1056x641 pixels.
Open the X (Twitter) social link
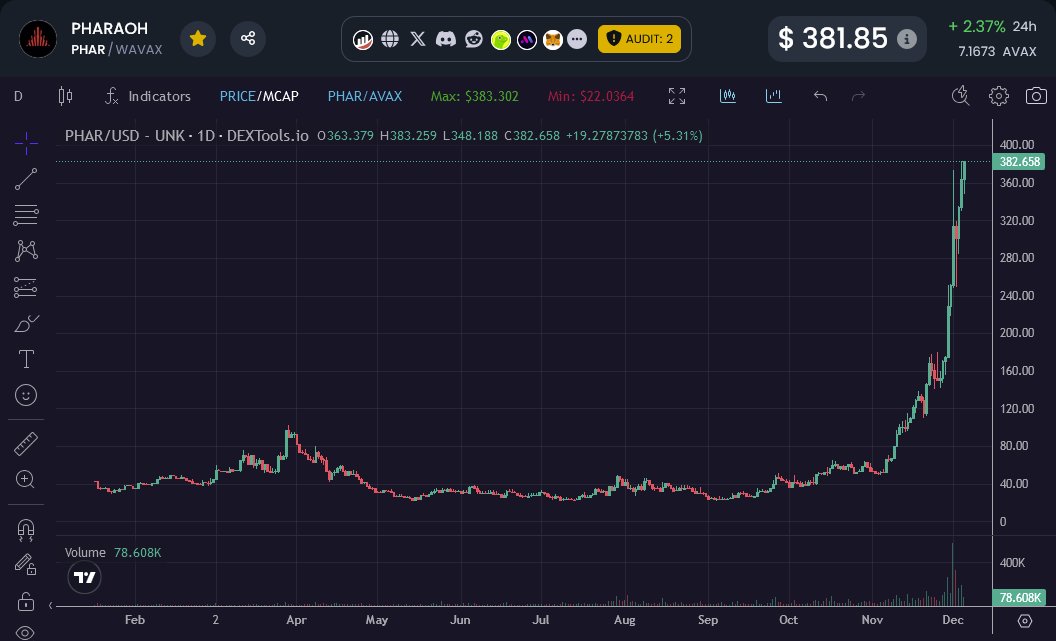(418, 39)
